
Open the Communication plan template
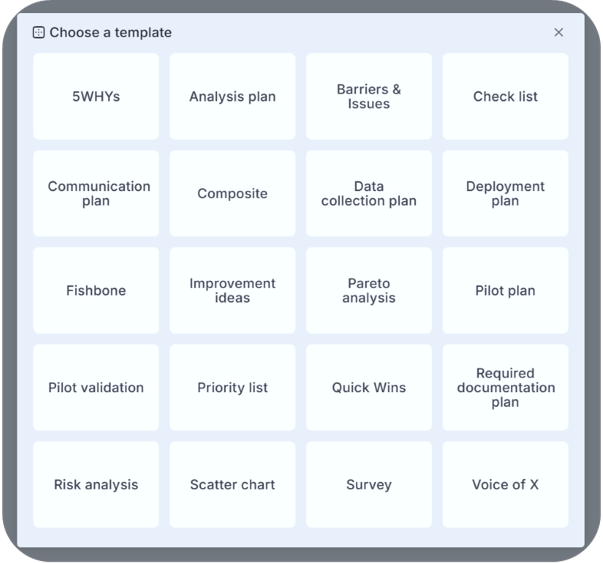tap(96, 194)
